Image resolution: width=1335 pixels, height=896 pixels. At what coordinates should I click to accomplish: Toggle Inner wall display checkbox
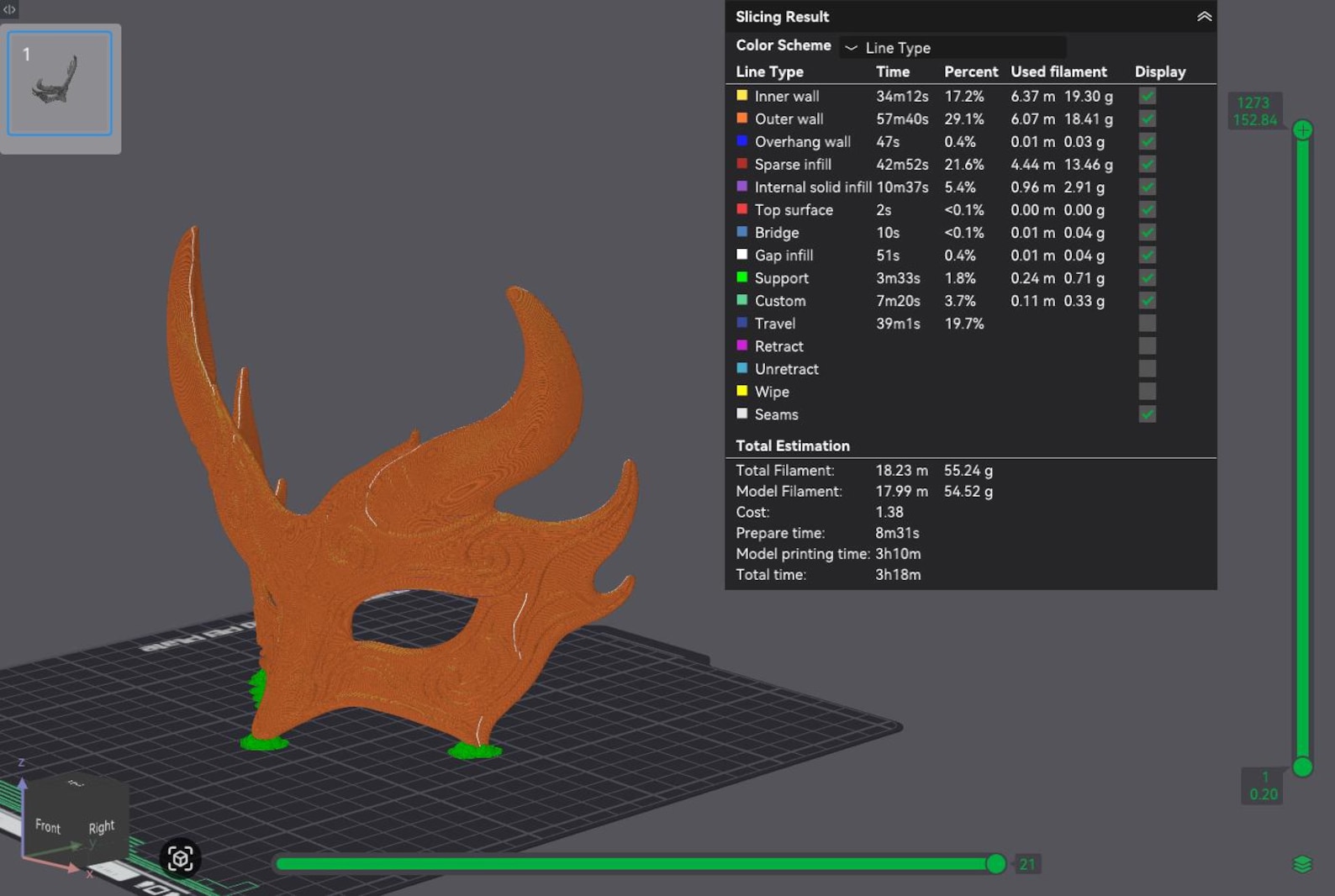(x=1147, y=96)
